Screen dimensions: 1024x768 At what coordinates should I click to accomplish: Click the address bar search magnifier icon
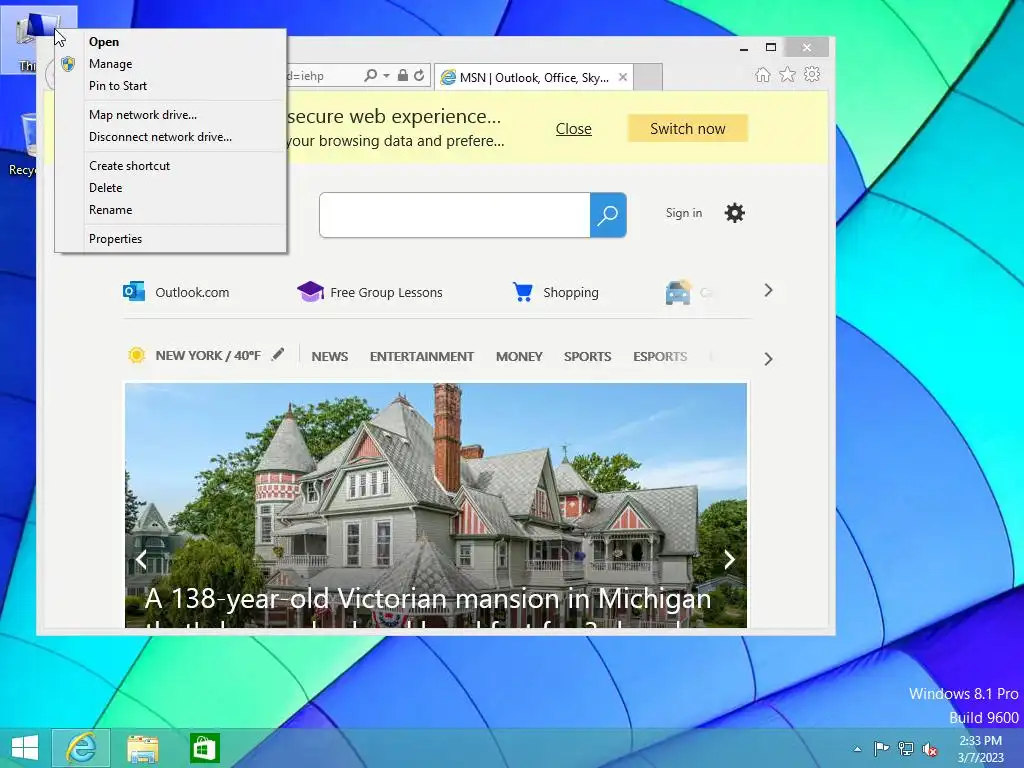(370, 76)
